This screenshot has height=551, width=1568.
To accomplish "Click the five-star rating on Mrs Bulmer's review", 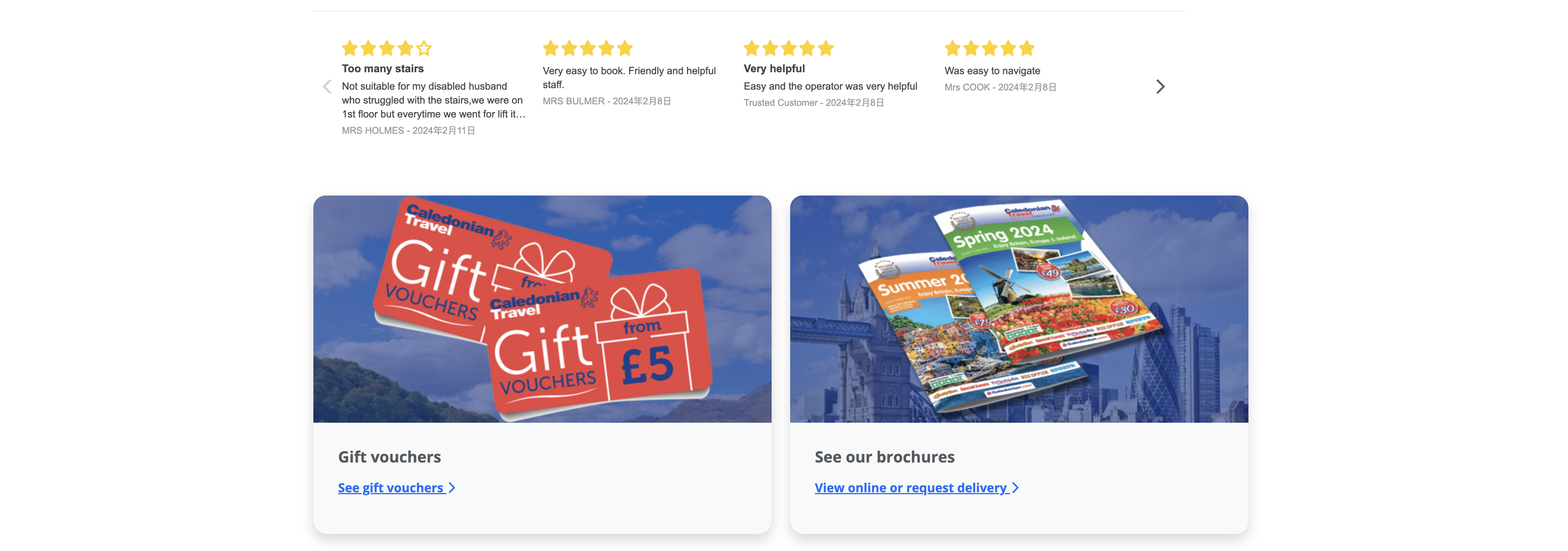I will 587,48.
